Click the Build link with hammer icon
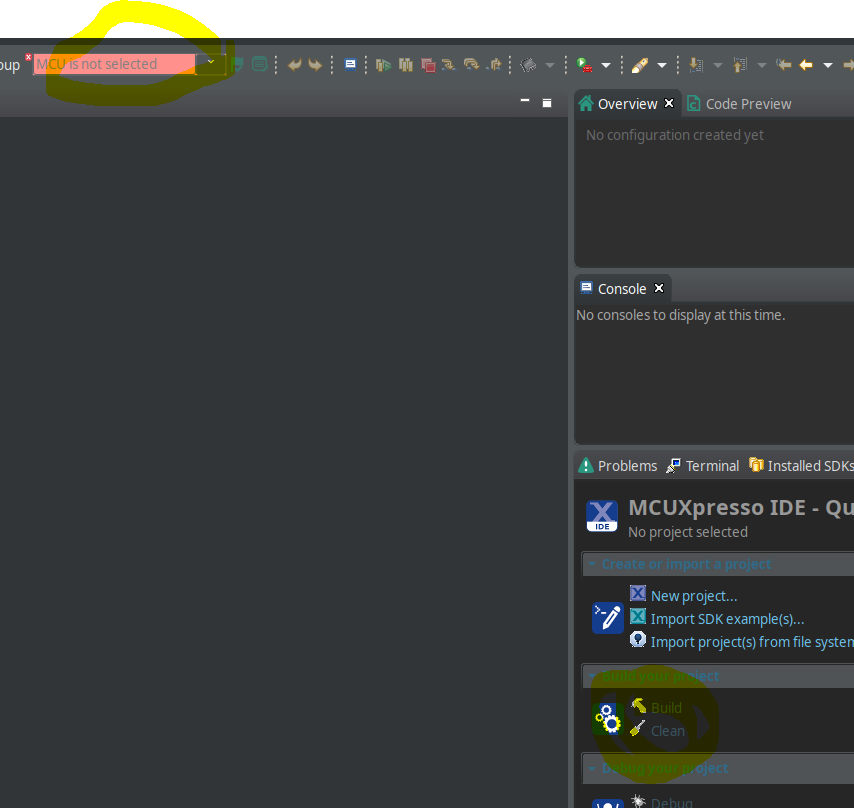The width and height of the screenshot is (854, 808). pos(666,707)
